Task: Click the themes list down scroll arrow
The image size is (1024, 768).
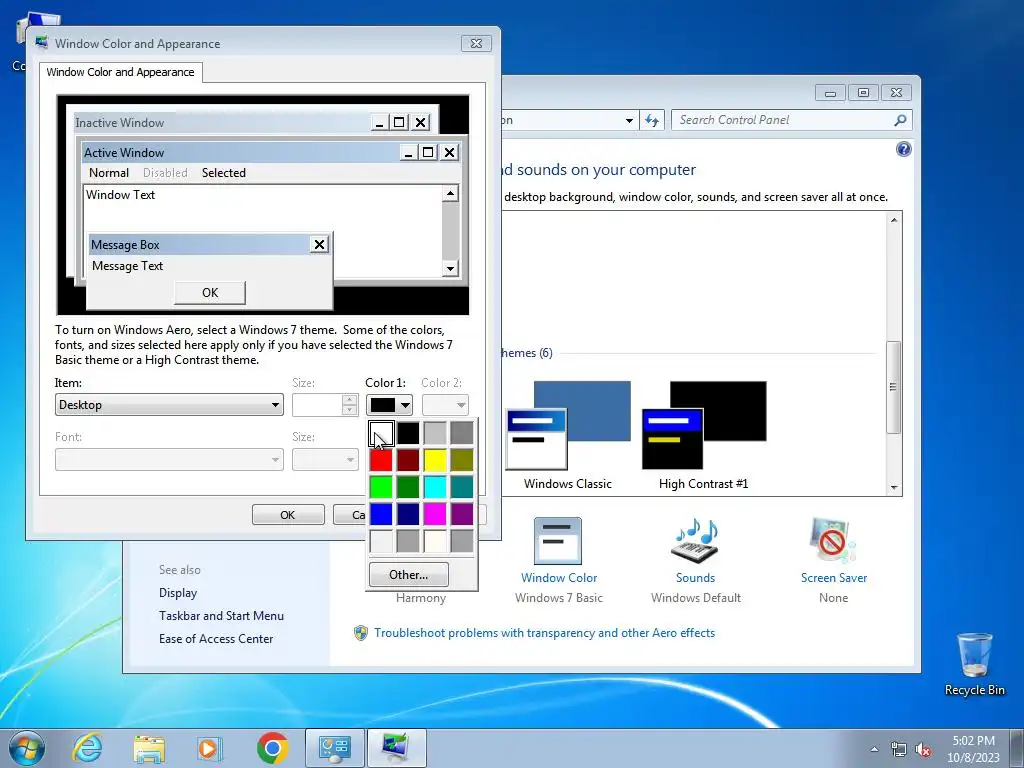Action: (894, 487)
